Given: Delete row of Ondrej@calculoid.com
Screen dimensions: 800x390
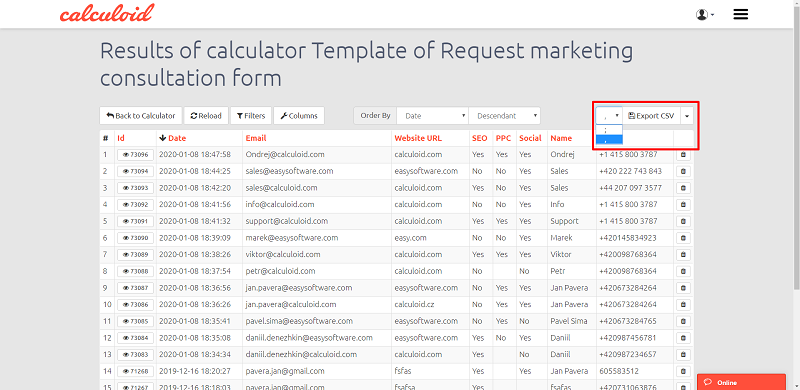Looking at the screenshot, I should 683,155.
